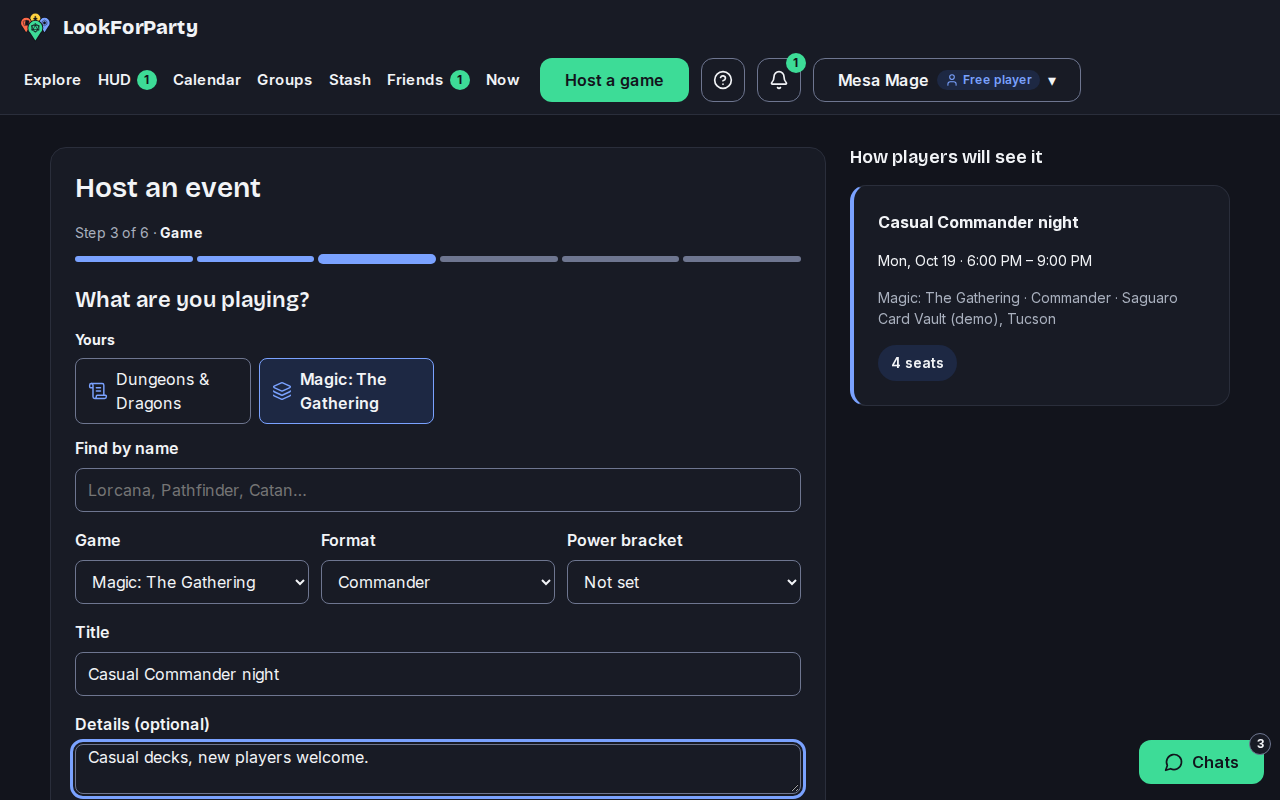The width and height of the screenshot is (1280, 800).
Task: Click the Find by name search field
Action: 438,490
